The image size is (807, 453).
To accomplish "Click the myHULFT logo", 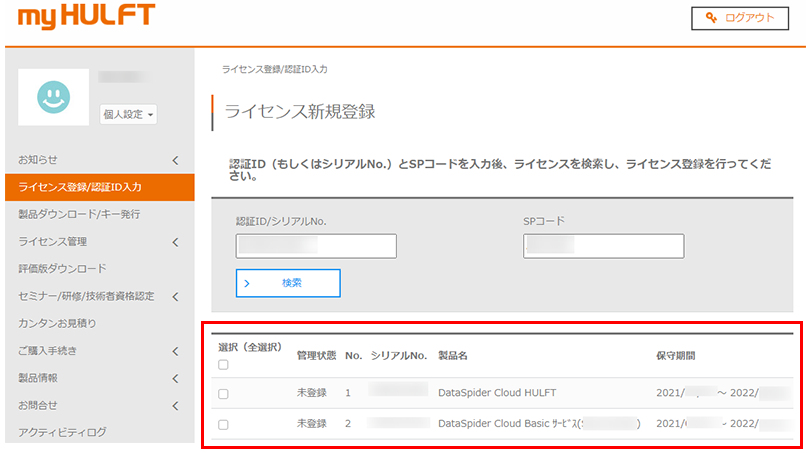I will pos(85,18).
